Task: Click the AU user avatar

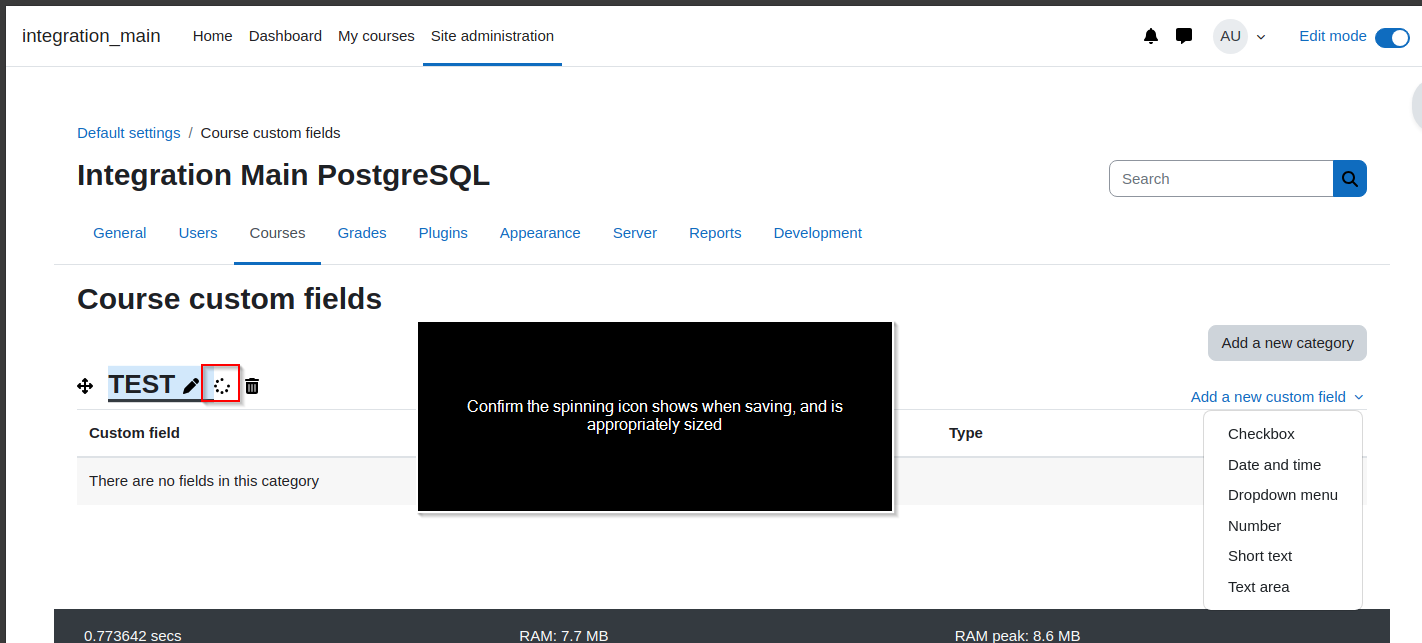Action: click(1230, 36)
